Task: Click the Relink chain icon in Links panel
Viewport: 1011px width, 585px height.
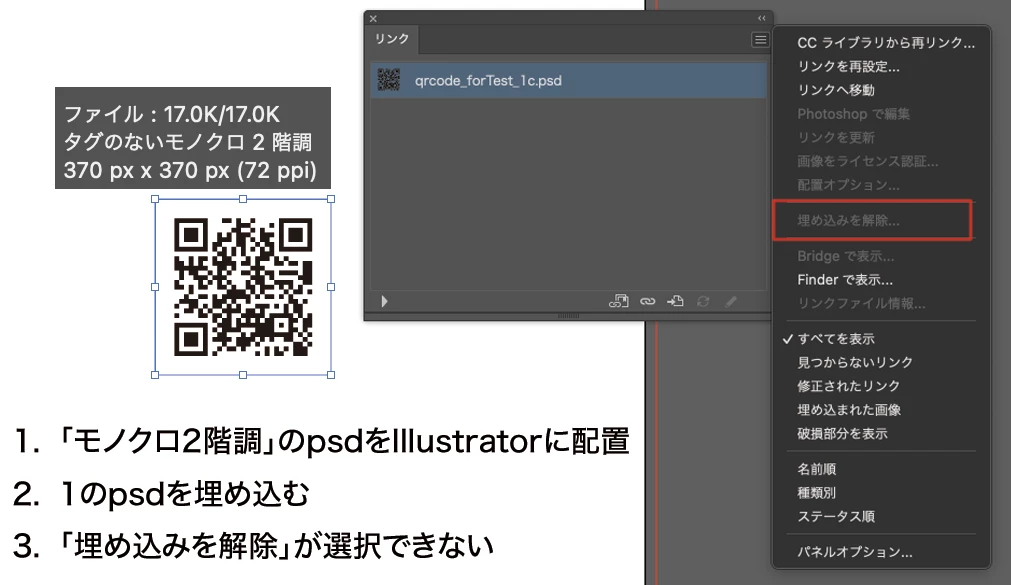Action: coord(647,301)
